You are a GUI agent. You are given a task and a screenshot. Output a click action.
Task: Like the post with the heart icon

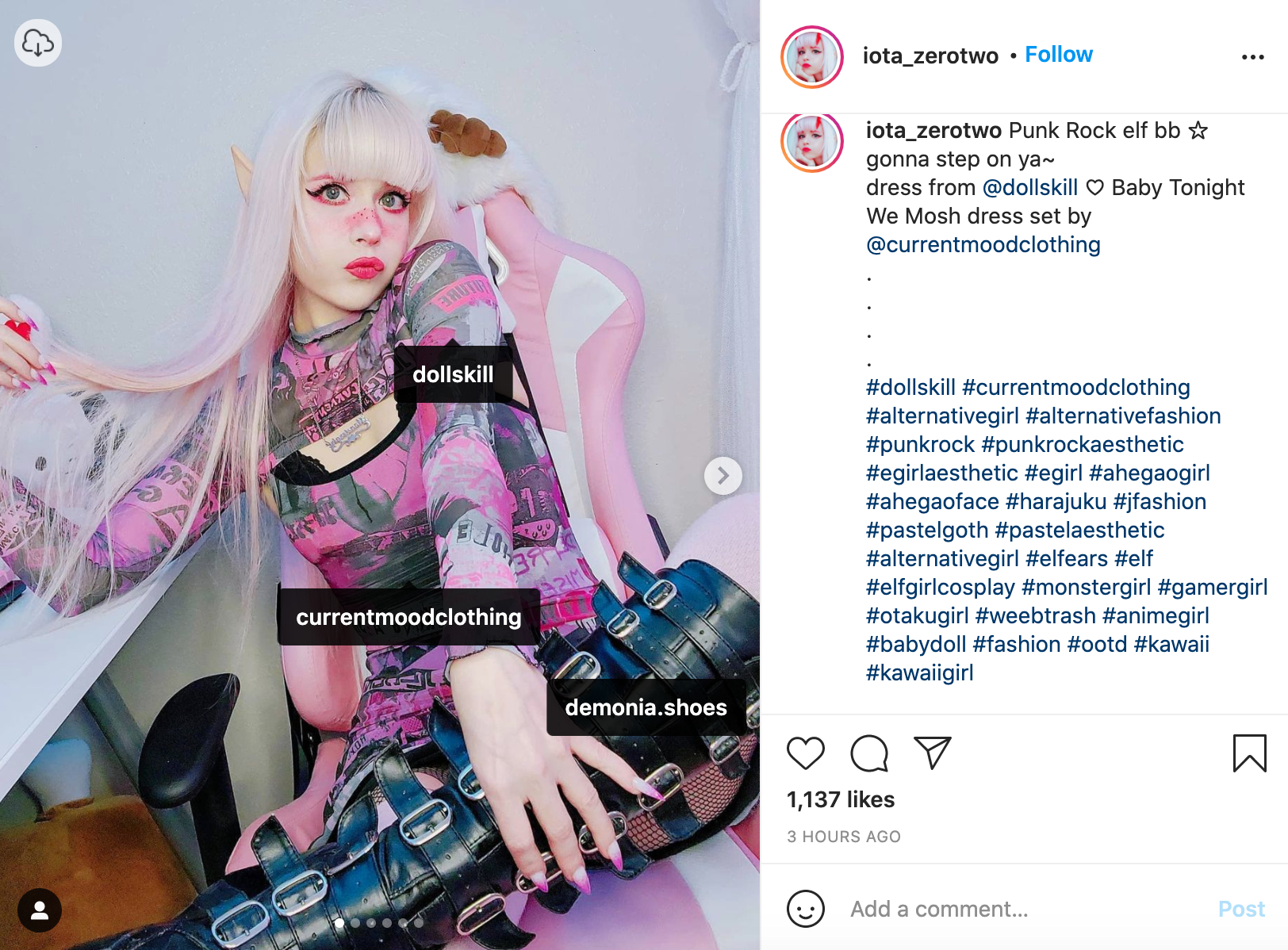click(x=805, y=753)
